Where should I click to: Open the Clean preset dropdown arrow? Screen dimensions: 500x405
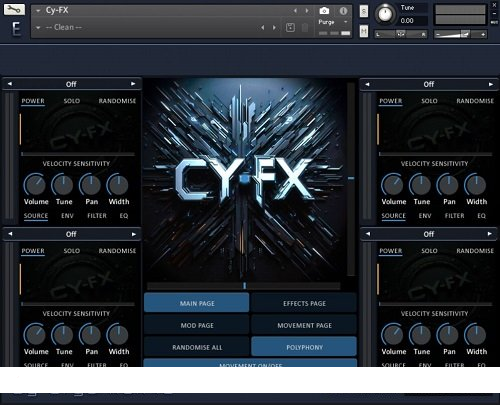coord(38,27)
